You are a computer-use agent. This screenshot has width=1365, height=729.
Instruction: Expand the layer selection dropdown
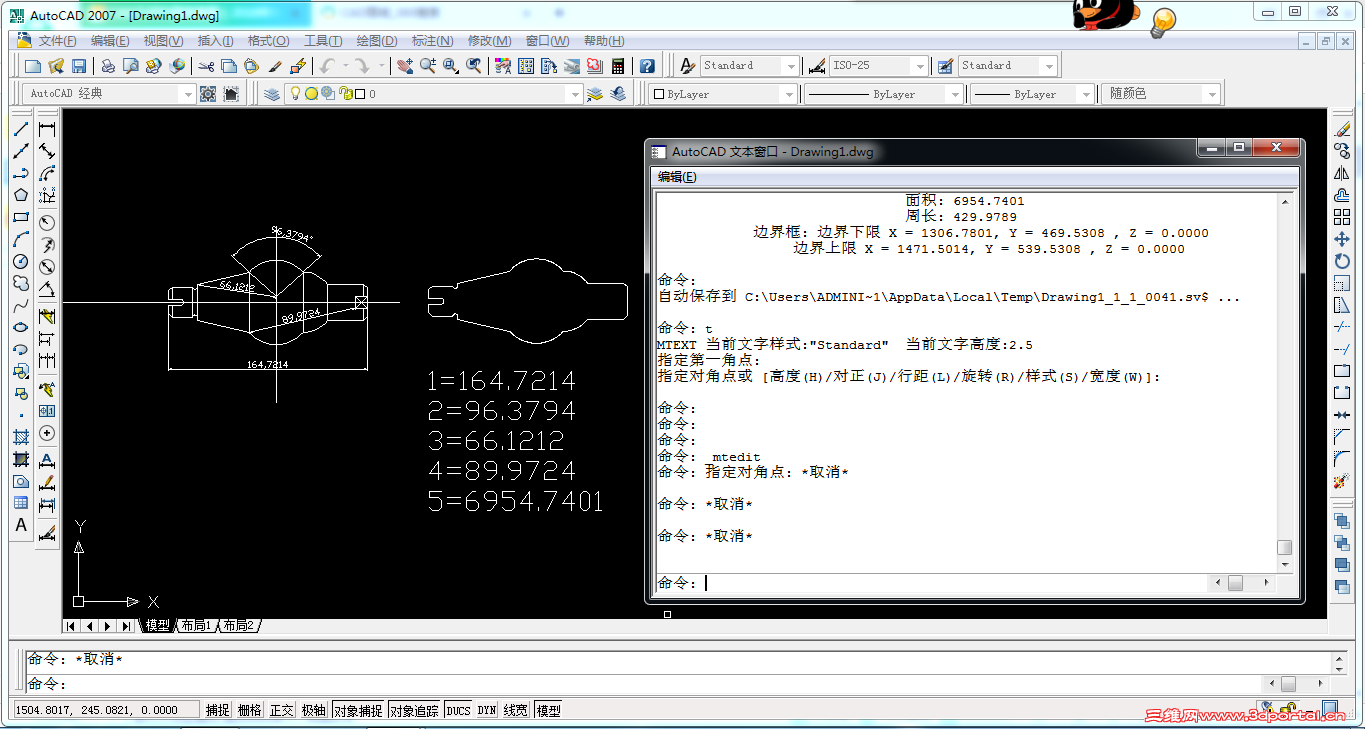click(574, 94)
